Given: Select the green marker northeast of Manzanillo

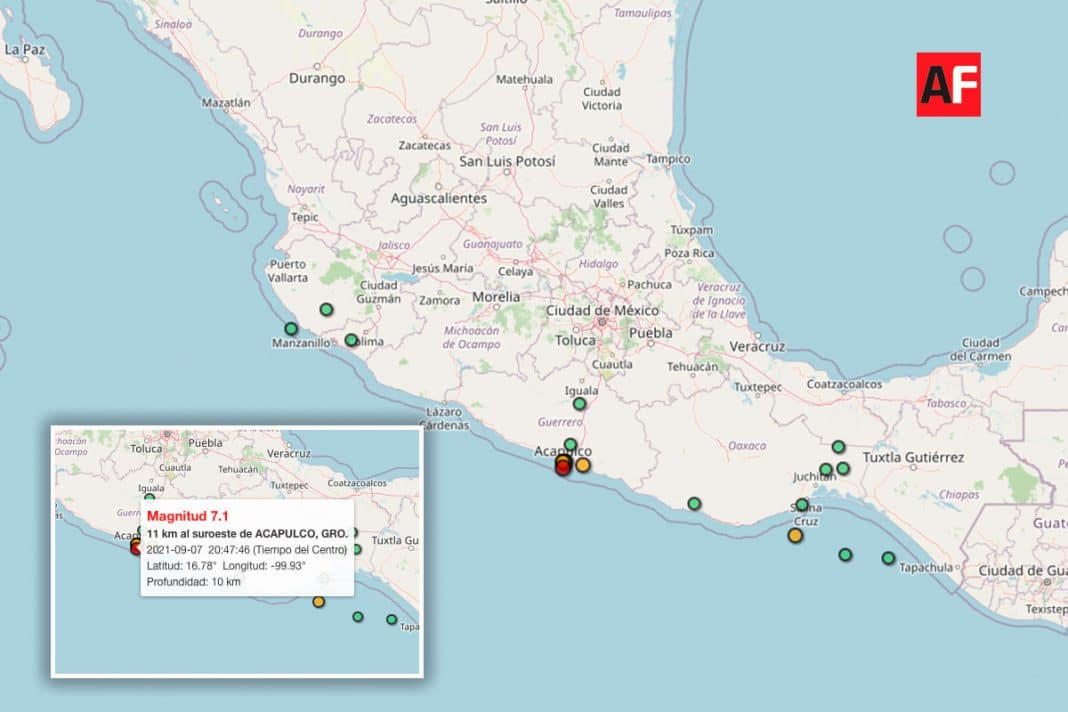Looking at the screenshot, I should (325, 310).
